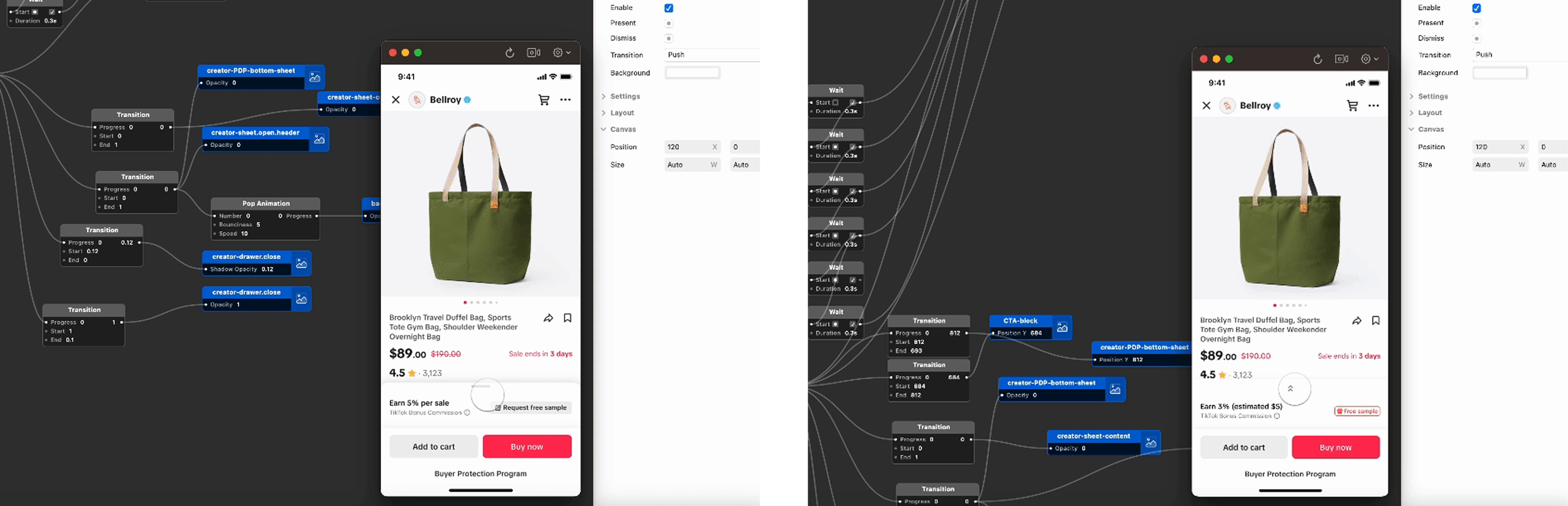Click Size W field showing Auto, right inspector
This screenshot has height=506, width=1568.
1500,164
